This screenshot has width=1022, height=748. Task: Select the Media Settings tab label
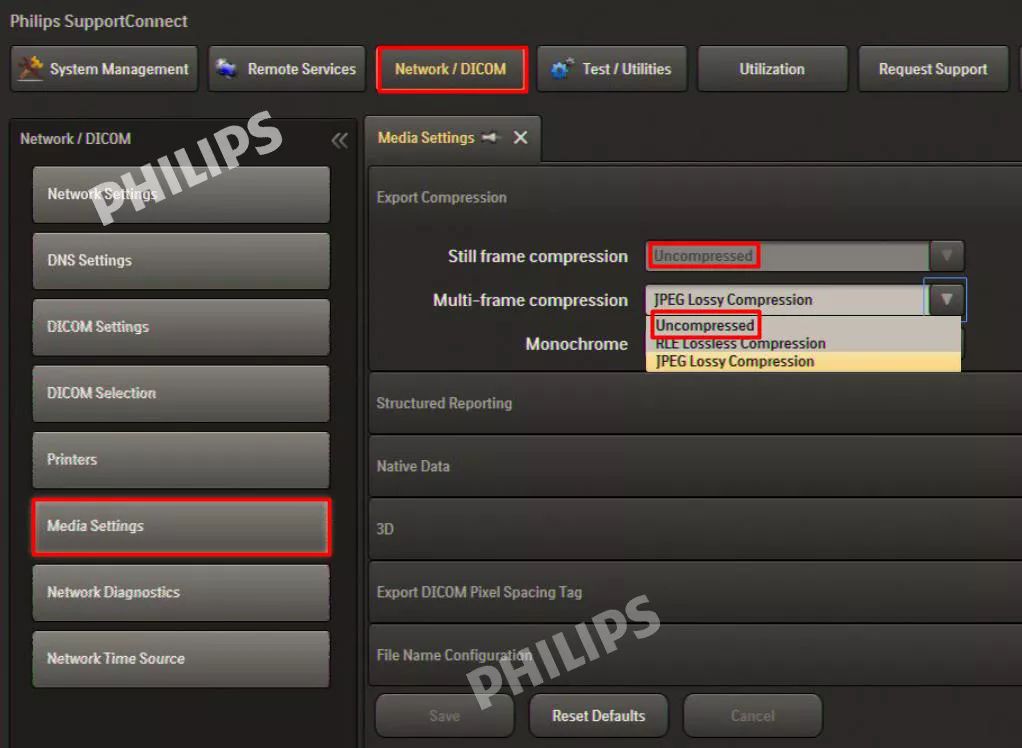(426, 137)
